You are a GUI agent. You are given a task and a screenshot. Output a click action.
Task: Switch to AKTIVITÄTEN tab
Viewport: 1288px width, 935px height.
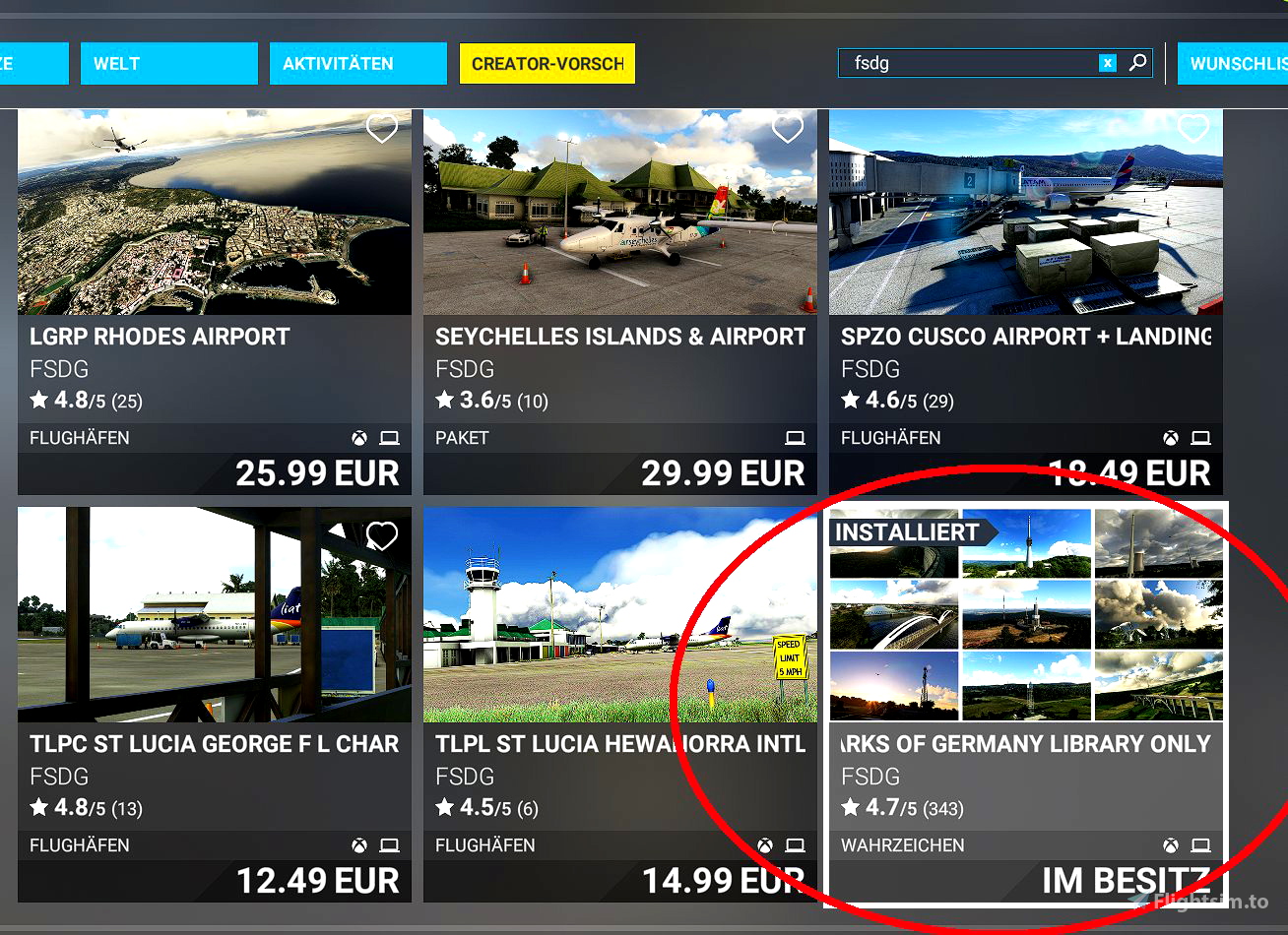pos(358,63)
